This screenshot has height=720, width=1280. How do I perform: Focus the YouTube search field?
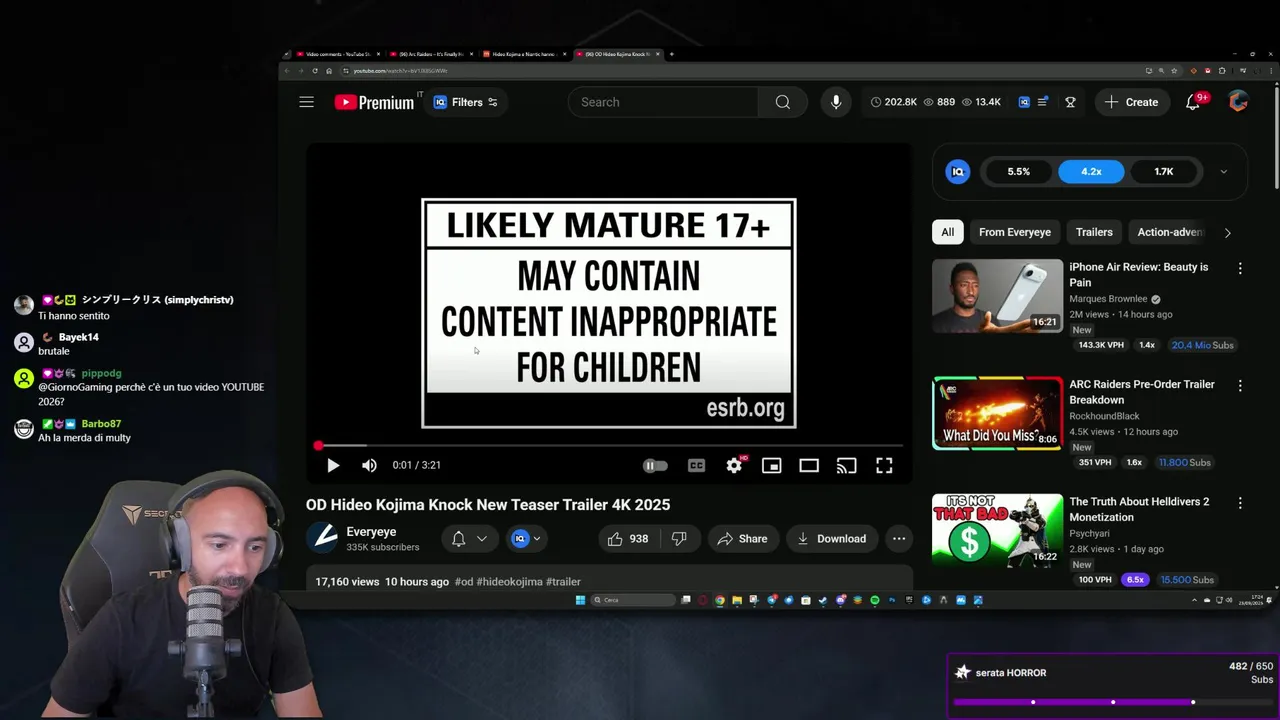click(662, 102)
